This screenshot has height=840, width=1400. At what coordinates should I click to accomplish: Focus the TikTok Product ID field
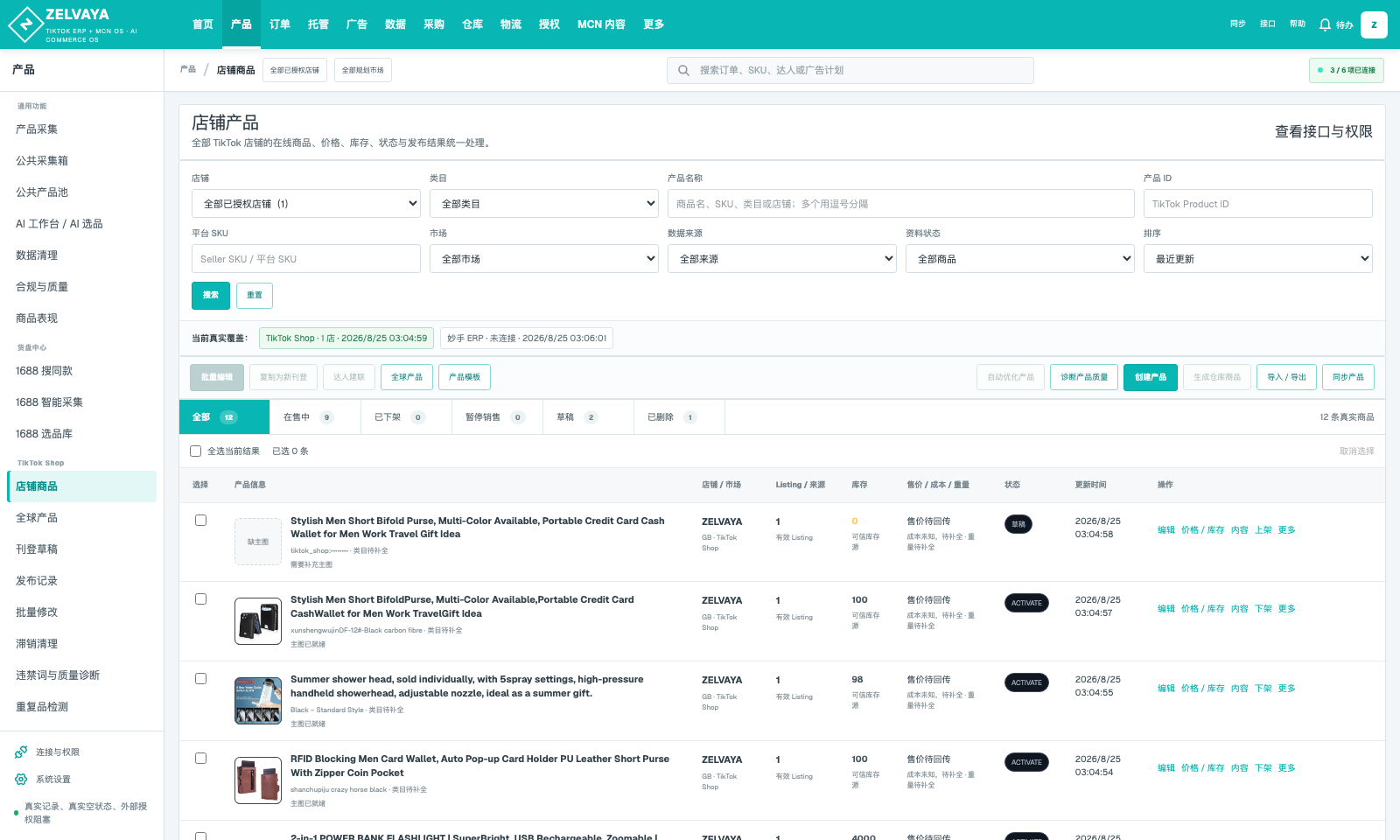click(1258, 204)
